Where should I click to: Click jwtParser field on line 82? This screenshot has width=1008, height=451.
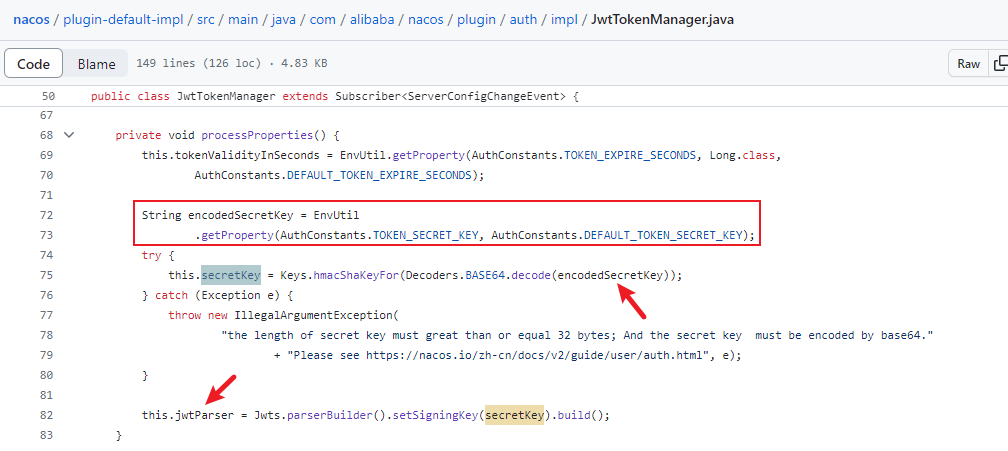205,414
